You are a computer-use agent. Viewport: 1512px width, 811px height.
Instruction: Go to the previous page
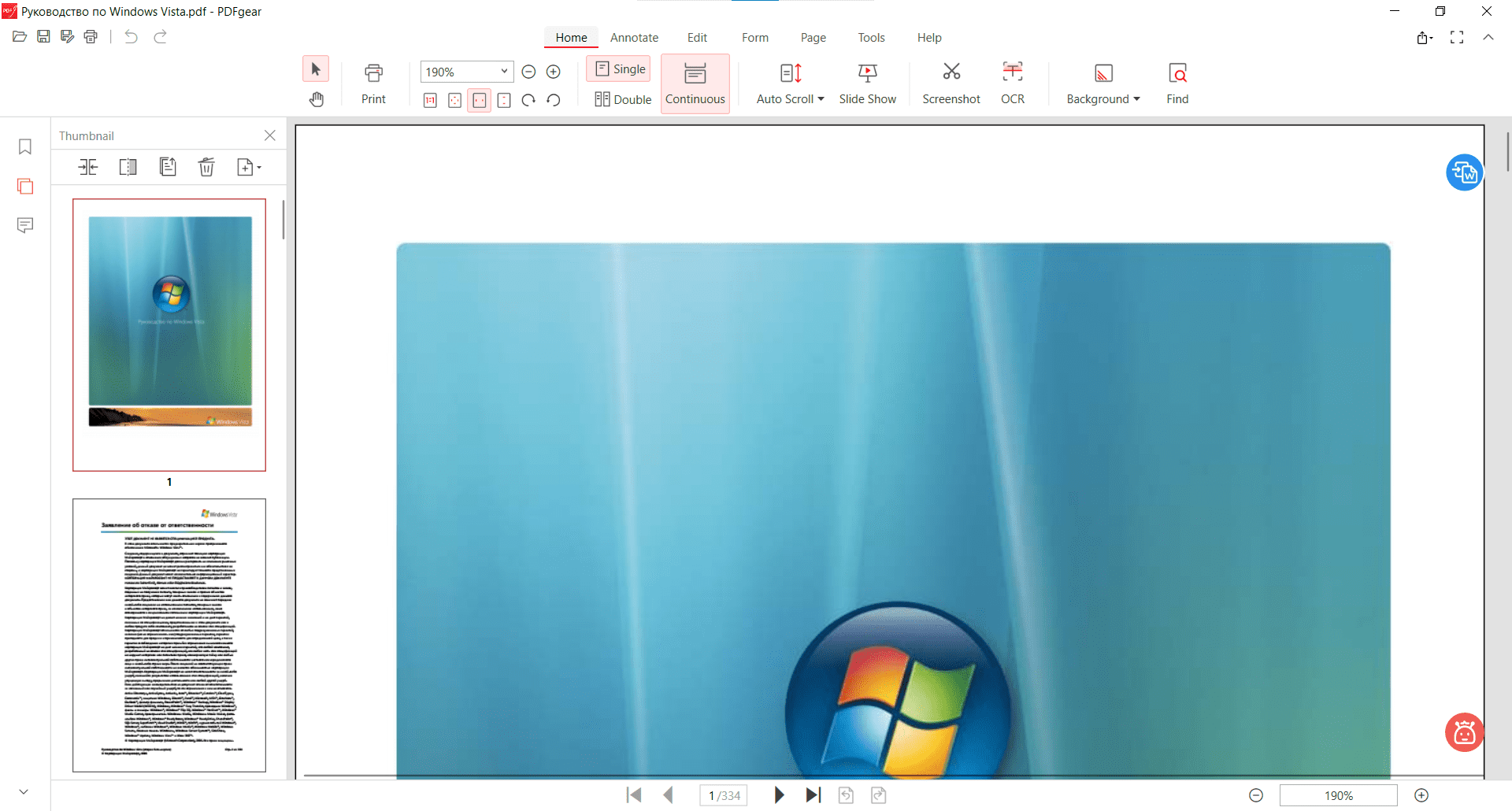tap(668, 795)
